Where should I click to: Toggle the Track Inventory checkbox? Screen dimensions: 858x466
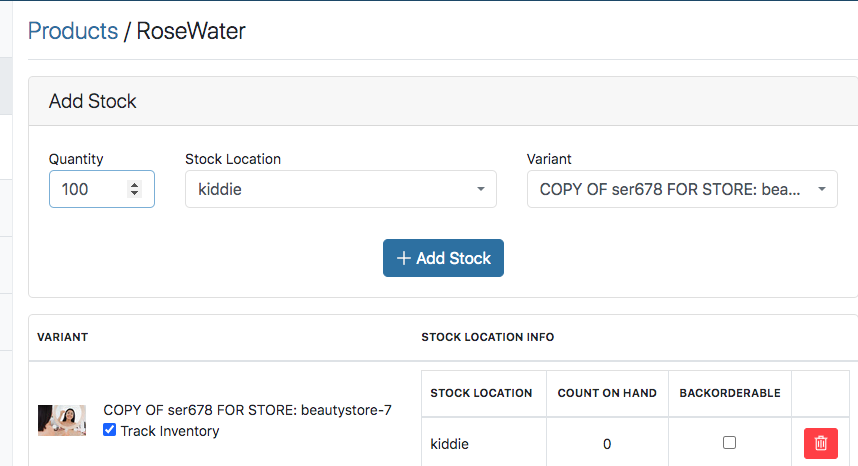[110, 430]
